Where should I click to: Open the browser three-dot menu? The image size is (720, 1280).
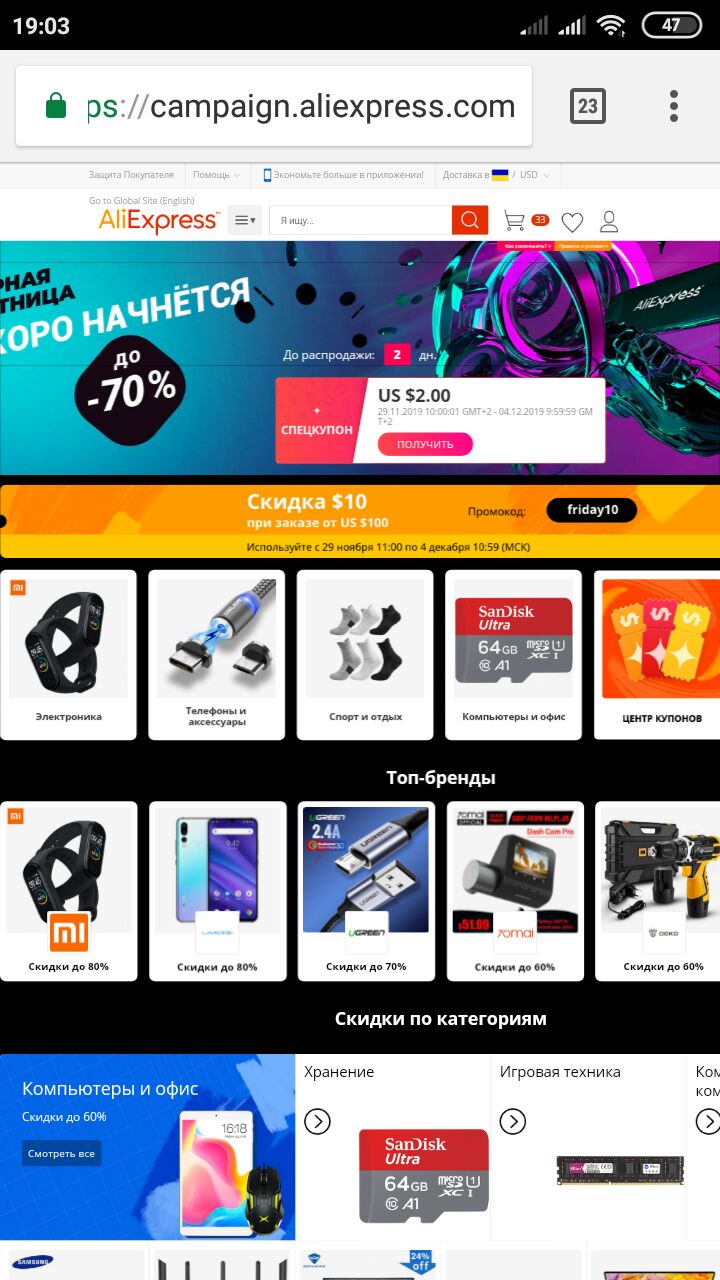674,106
